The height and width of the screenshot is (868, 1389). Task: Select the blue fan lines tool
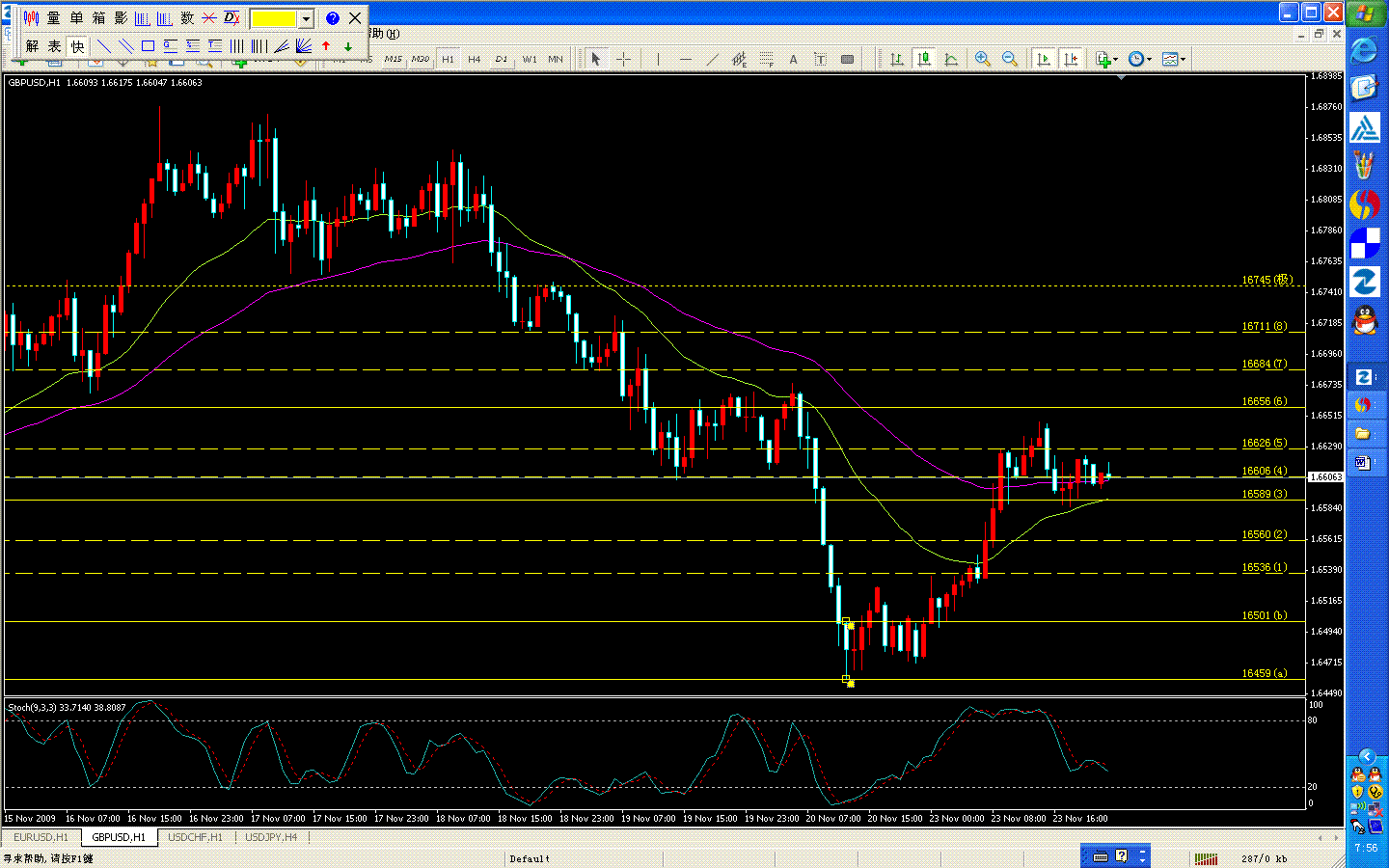304,46
